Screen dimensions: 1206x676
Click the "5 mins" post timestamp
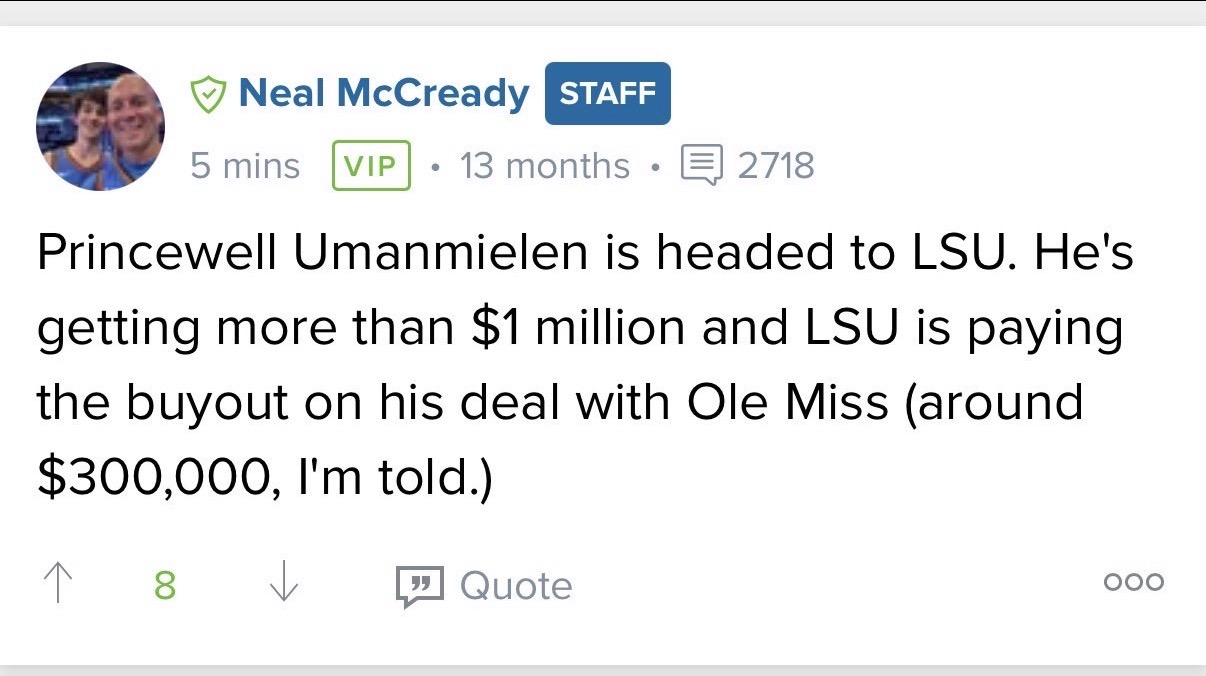[x=245, y=166]
